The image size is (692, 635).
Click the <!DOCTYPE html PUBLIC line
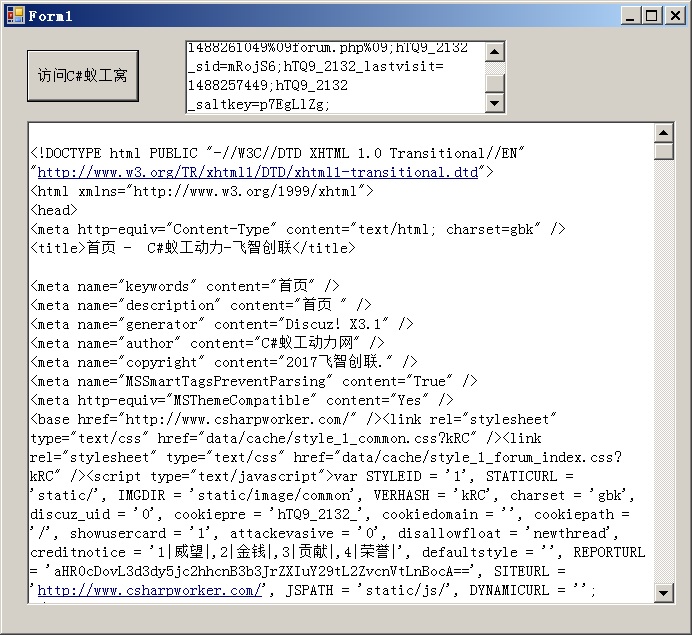click(x=277, y=153)
